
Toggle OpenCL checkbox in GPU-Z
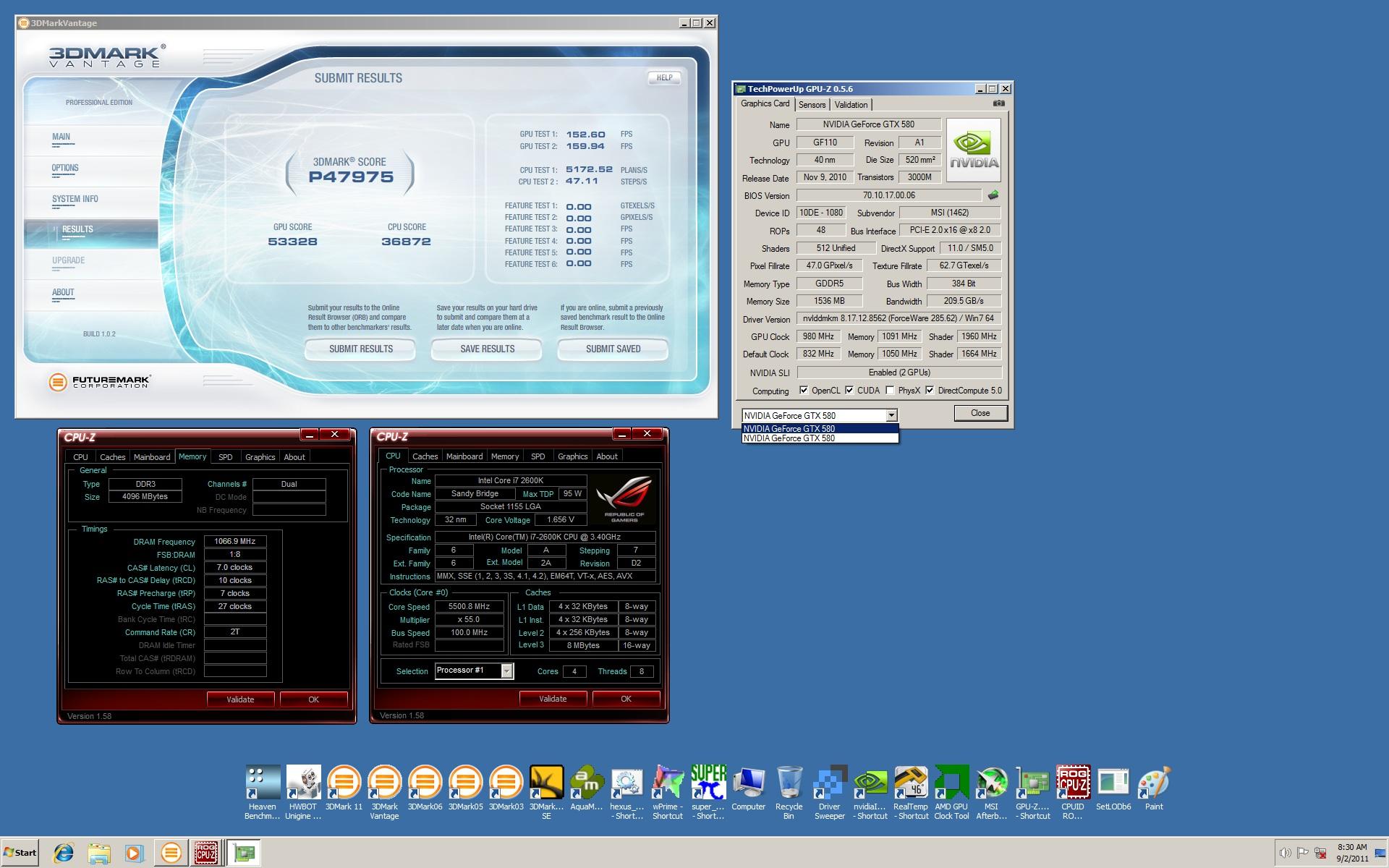804,391
